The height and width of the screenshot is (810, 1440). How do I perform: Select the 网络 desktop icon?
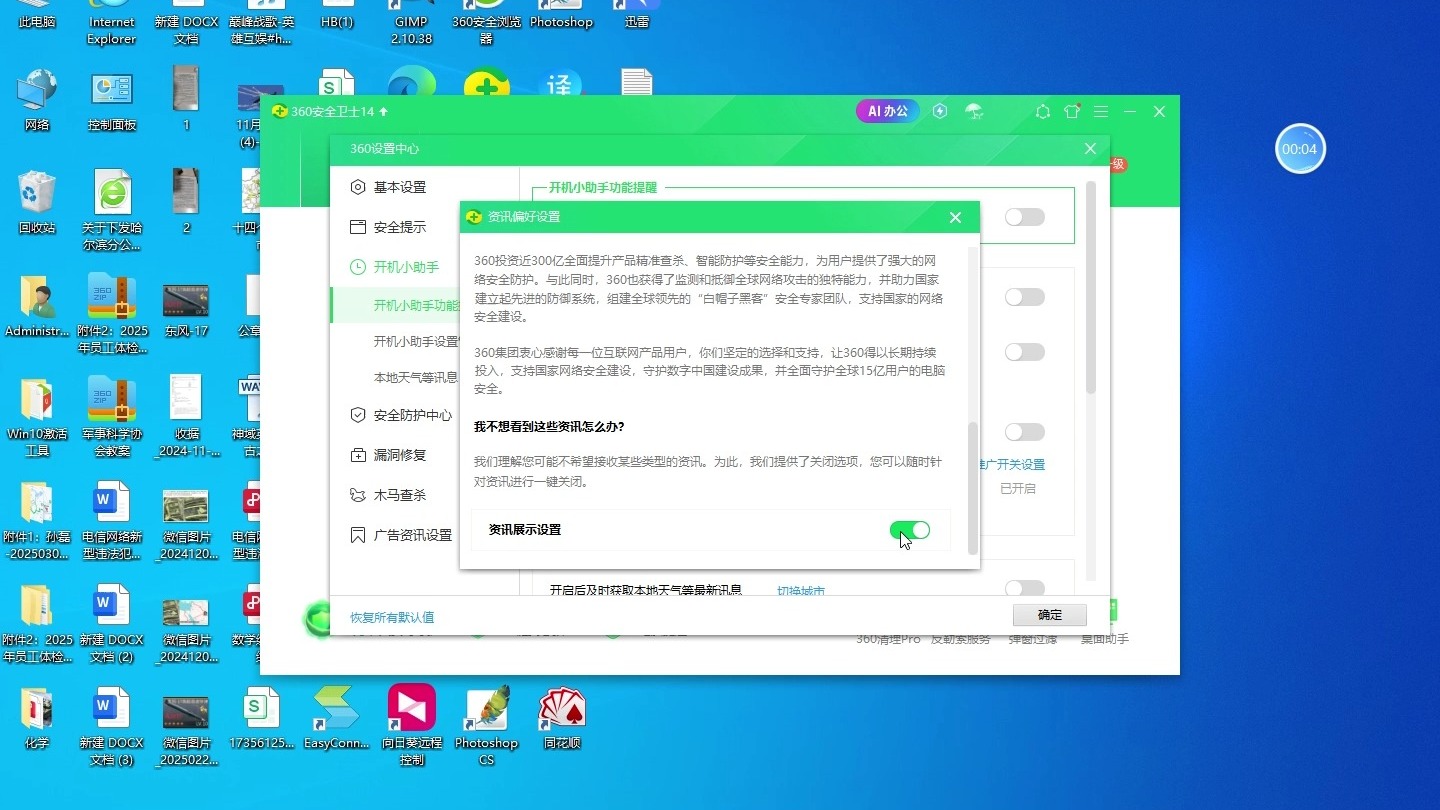pyautogui.click(x=37, y=100)
